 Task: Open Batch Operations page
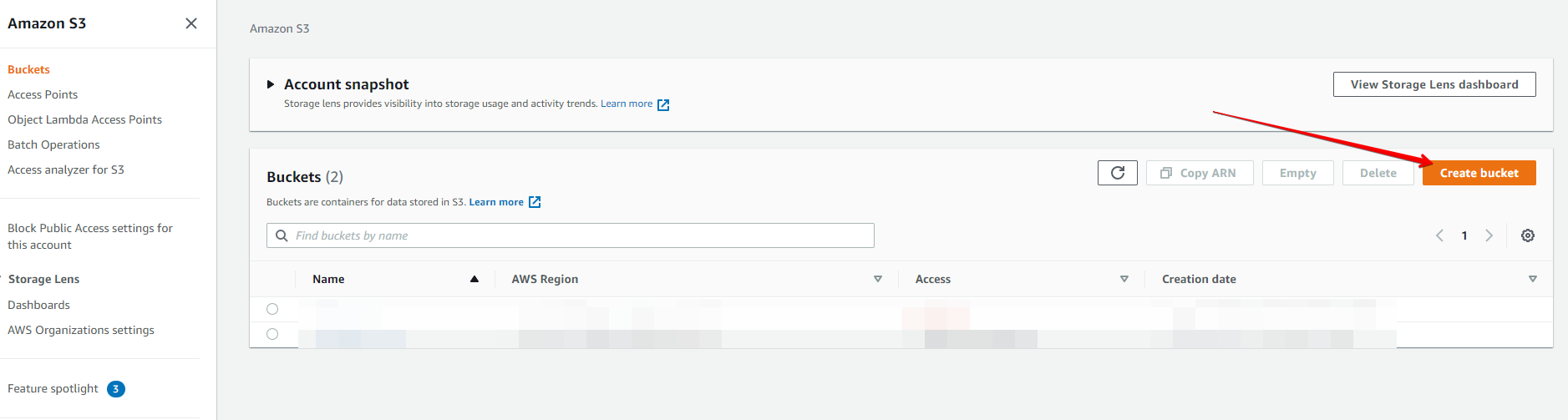(53, 144)
